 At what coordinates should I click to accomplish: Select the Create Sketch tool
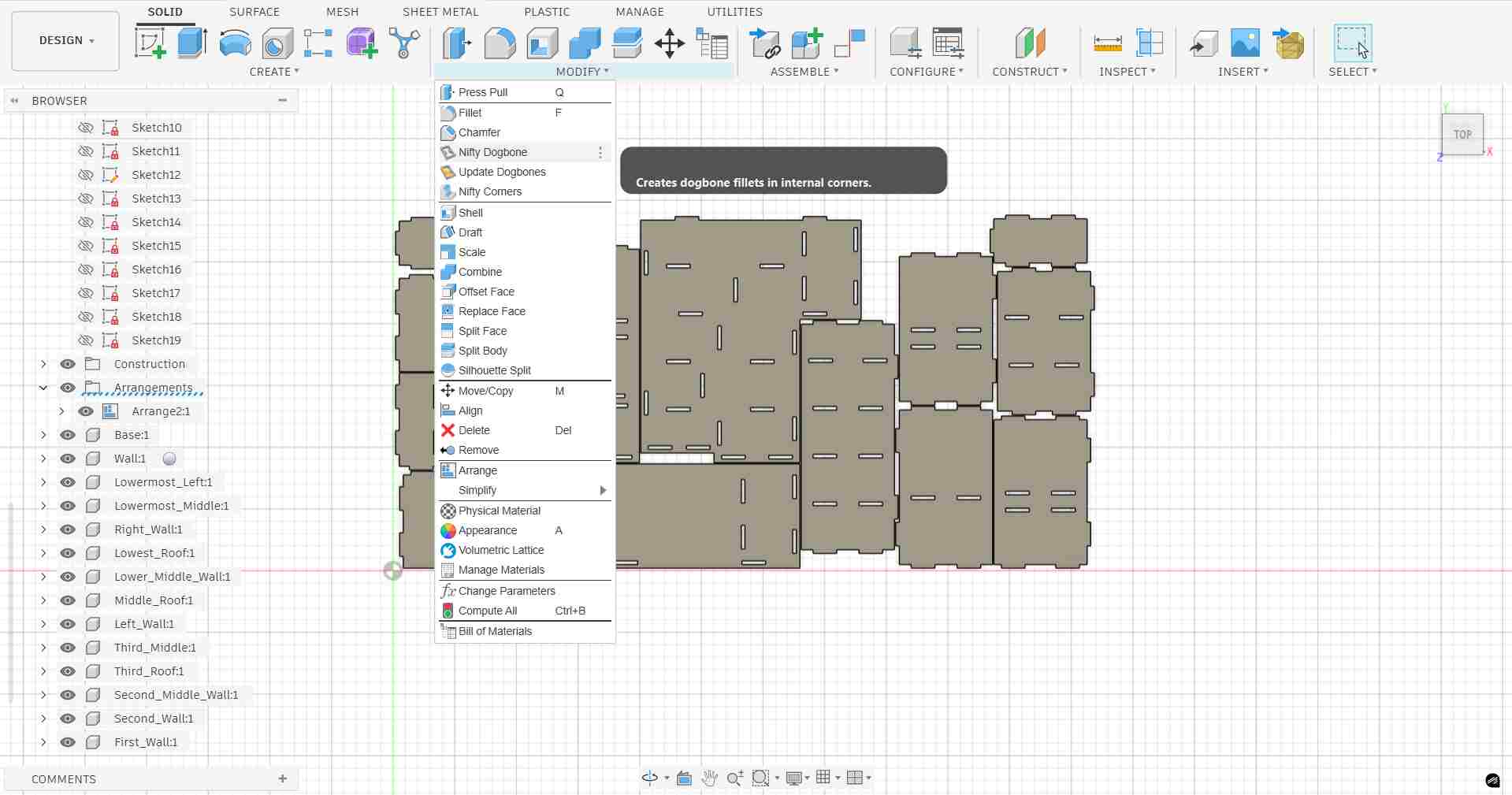click(x=150, y=43)
